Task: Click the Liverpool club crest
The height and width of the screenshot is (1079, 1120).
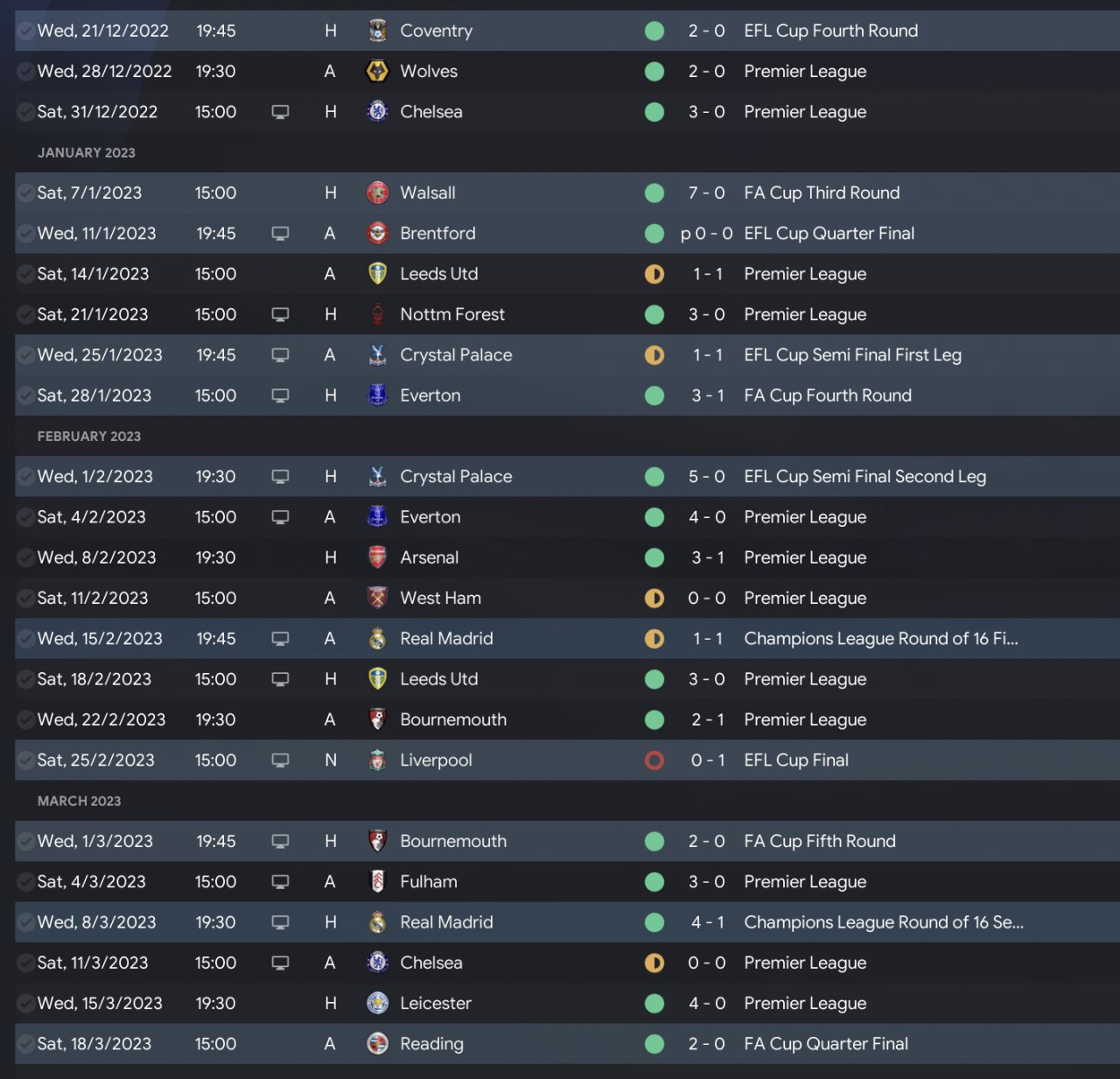Action: [377, 760]
